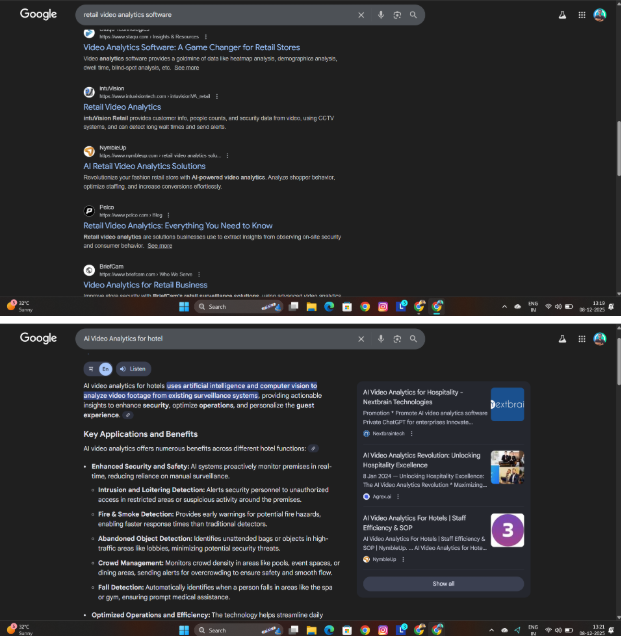Open Google apps grid in retail results window
The height and width of the screenshot is (636, 621).
pos(582,15)
